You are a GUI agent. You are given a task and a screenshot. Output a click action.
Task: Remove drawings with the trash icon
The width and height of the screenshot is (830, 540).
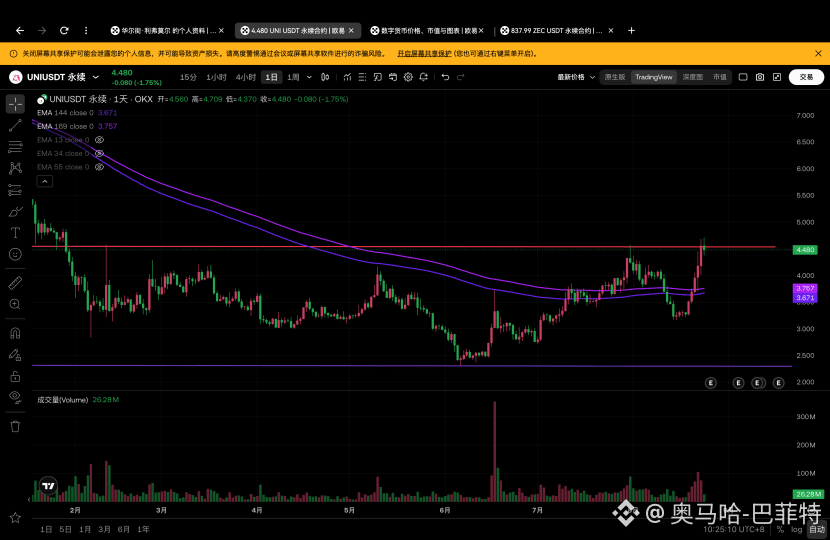click(x=15, y=426)
